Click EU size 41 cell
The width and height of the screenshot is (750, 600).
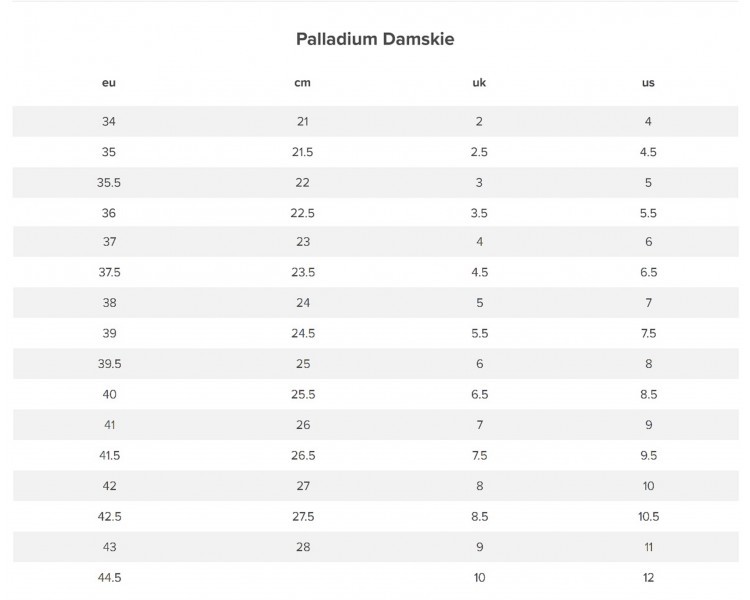[x=109, y=425]
